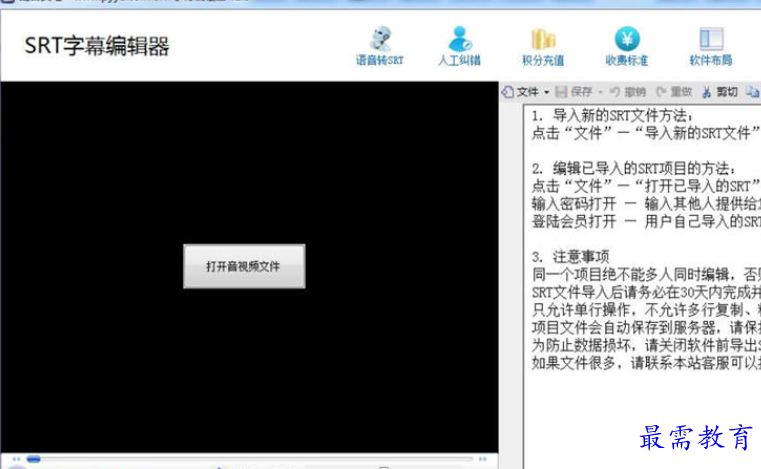761x469 pixels.
Task: View the 收费标准 pricing page
Action: point(627,46)
